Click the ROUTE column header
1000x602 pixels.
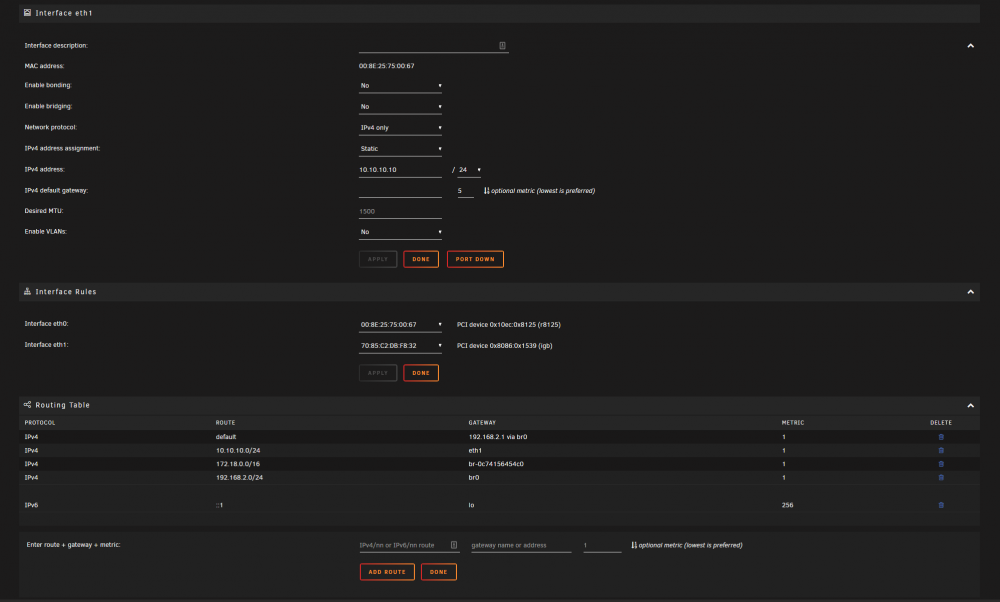pyautogui.click(x=225, y=423)
